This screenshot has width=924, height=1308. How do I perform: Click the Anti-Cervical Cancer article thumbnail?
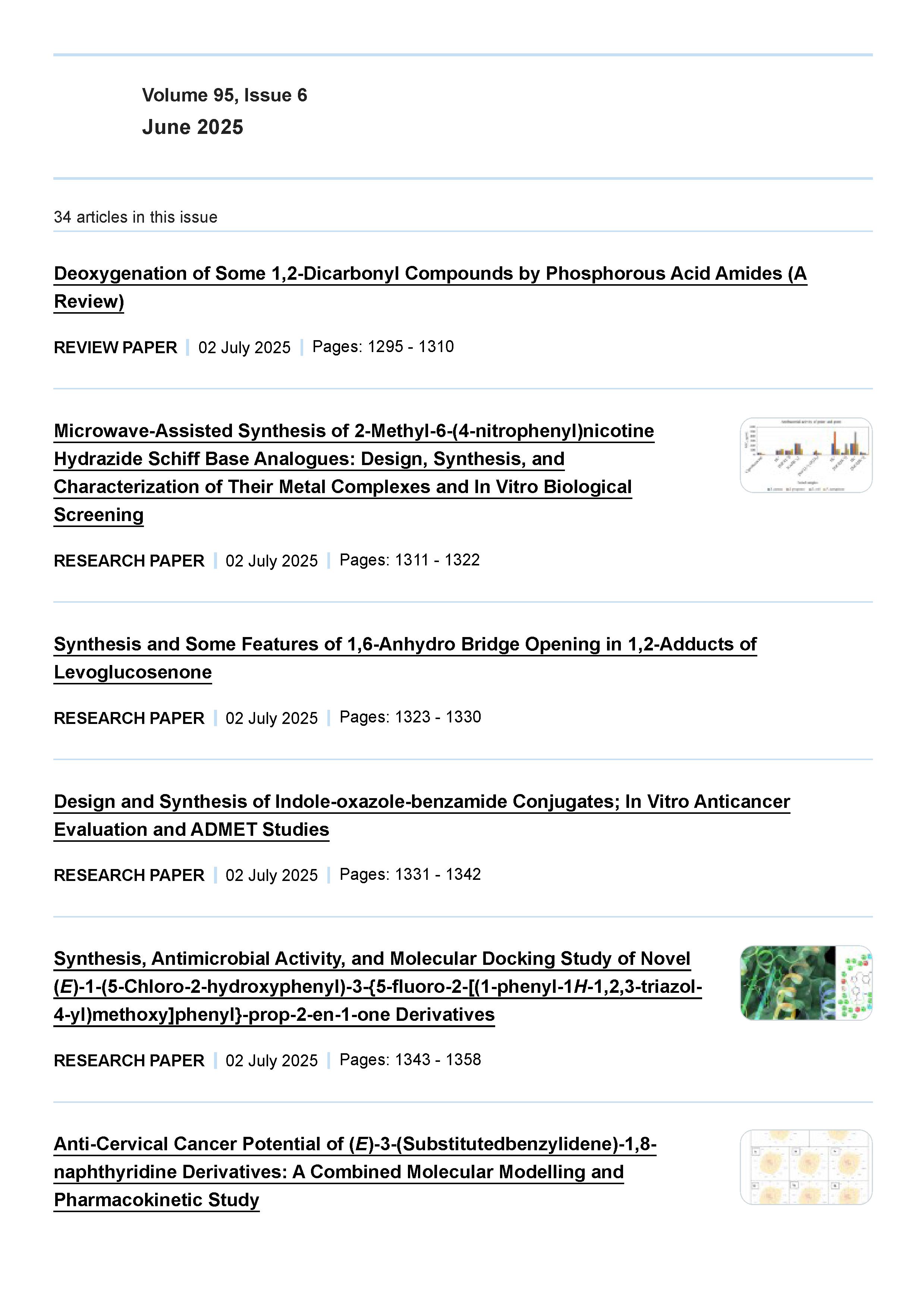pos(805,1167)
